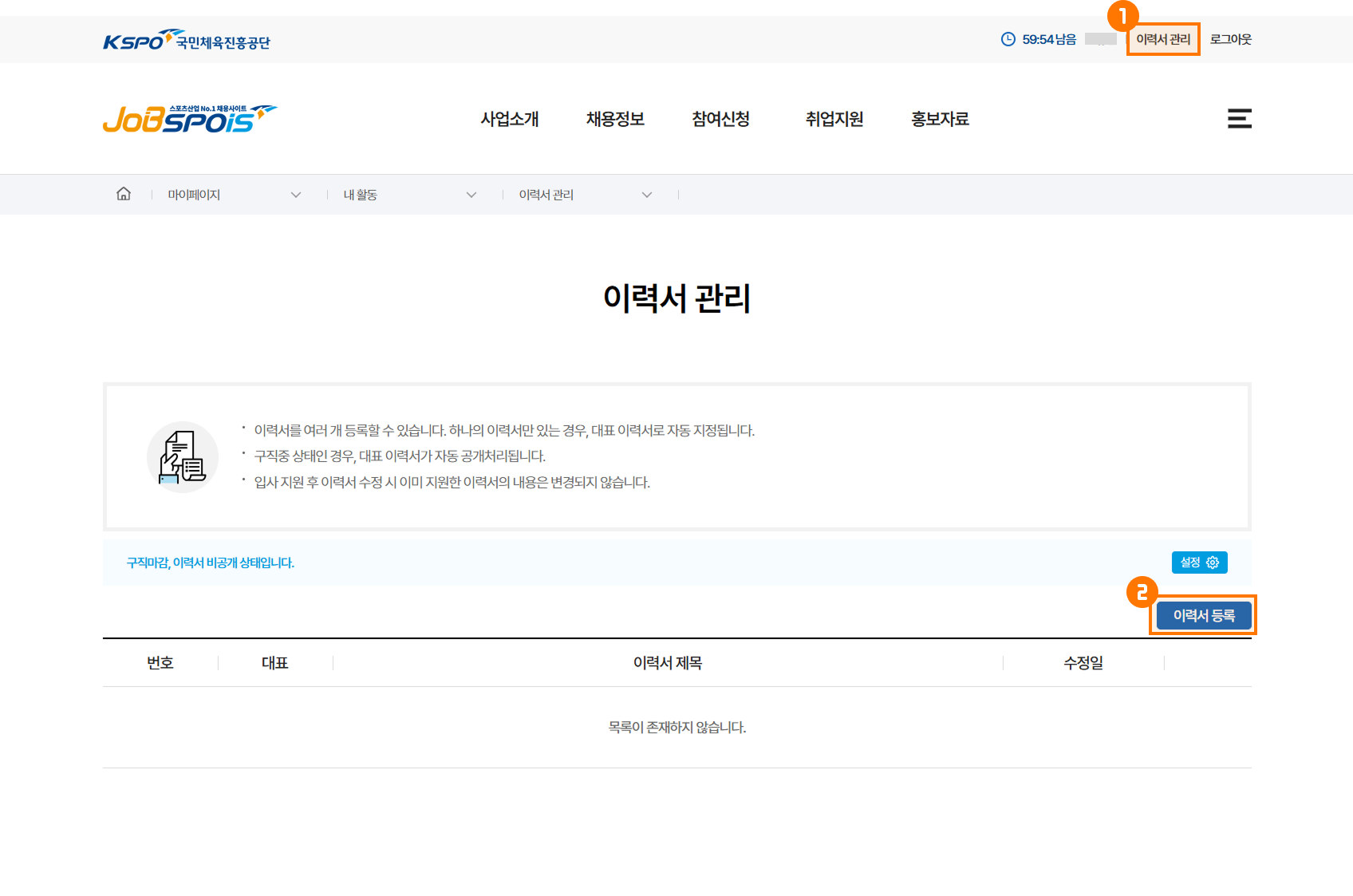
Task: Click the session timer clock icon
Action: click(x=1008, y=39)
